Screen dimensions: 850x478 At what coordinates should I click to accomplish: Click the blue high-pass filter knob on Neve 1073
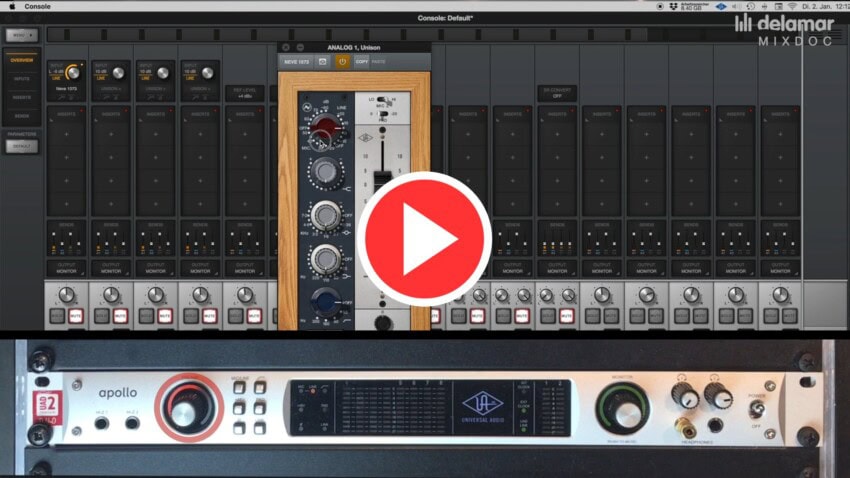pos(325,302)
